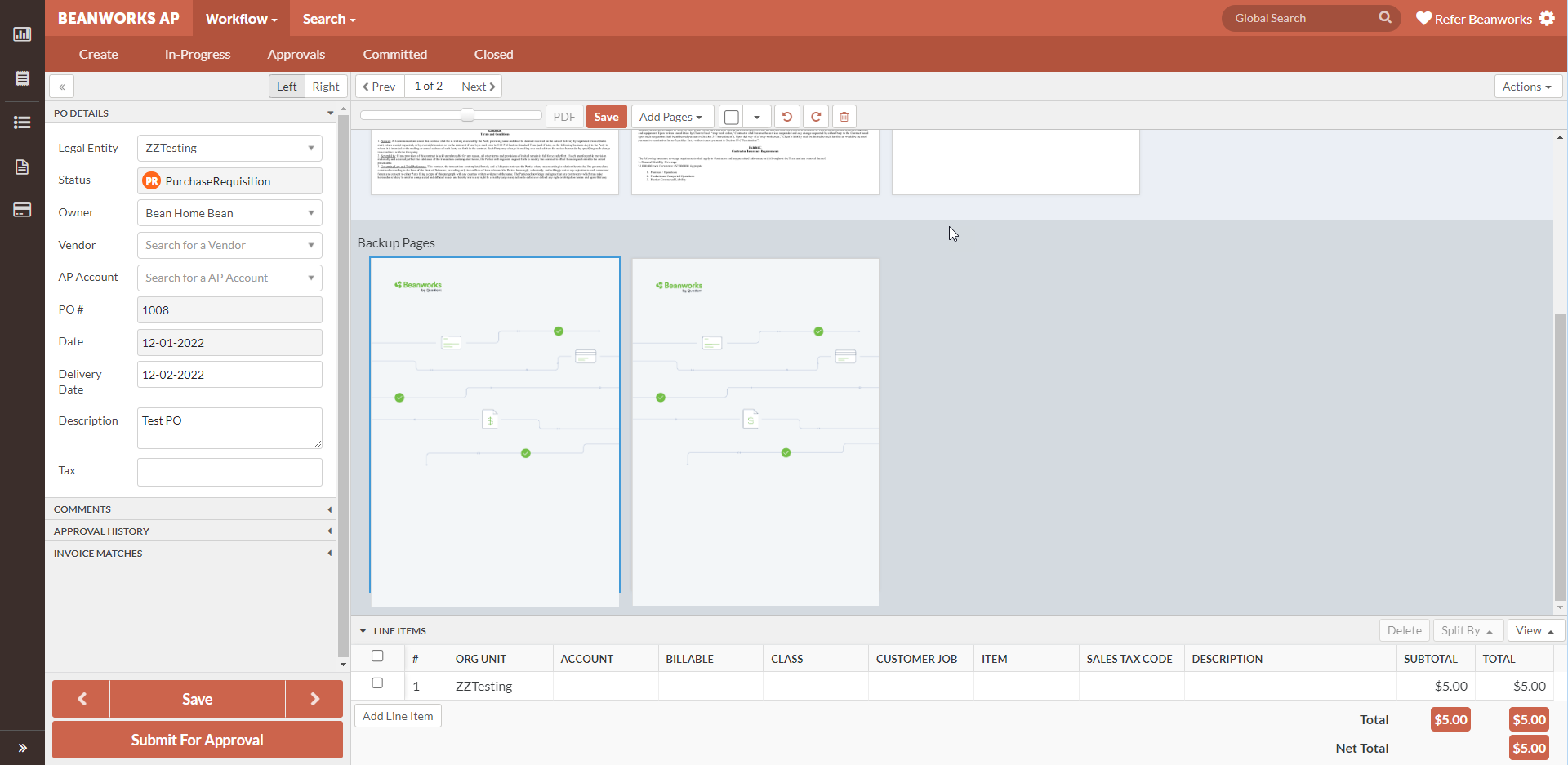The width and height of the screenshot is (1568, 765).
Task: Open the Search for a AP Account dropdown
Action: (229, 278)
